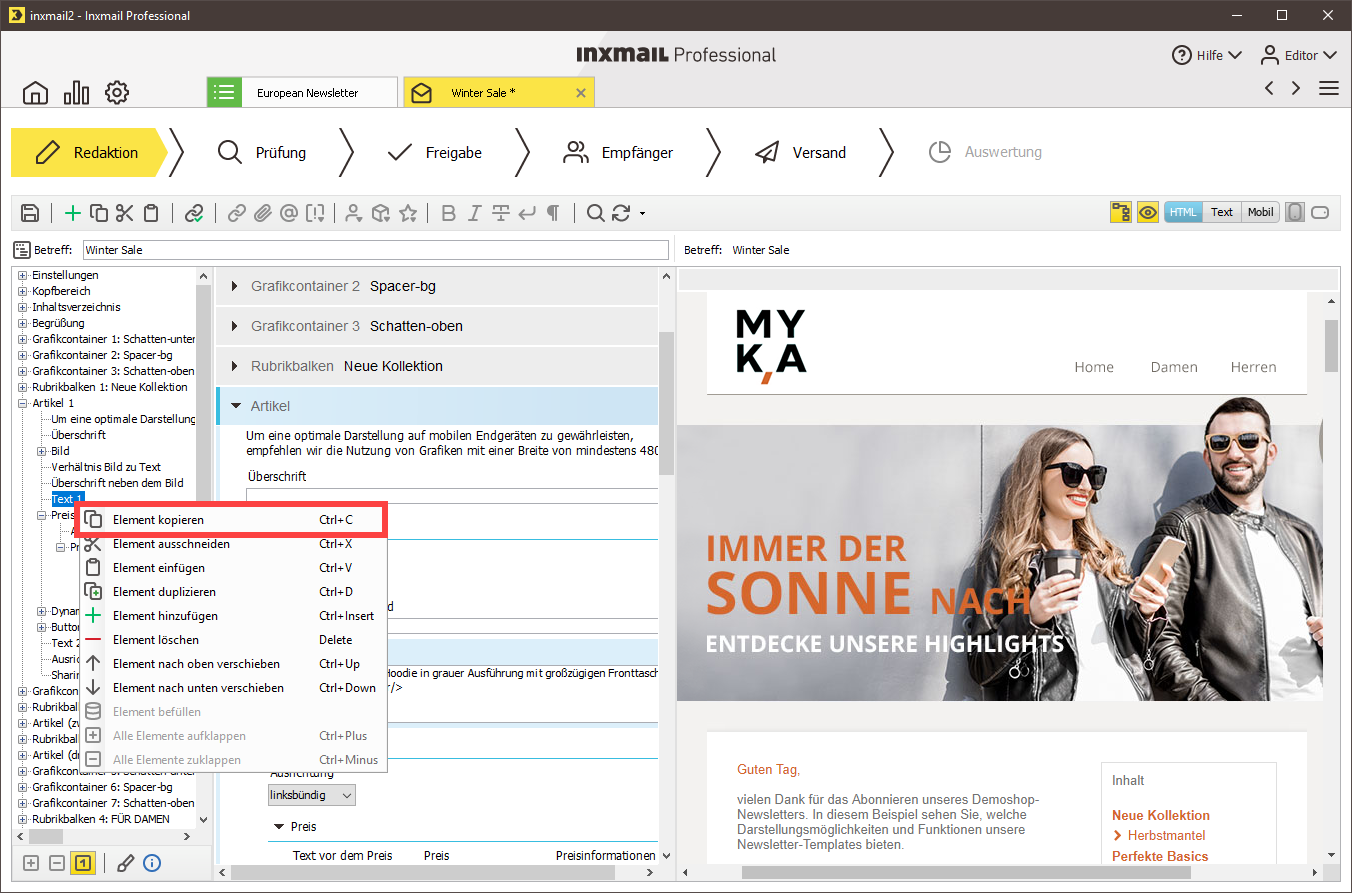Viewport: 1352px width, 893px height.
Task: Go to the previous tab with left arrow
Action: 1269,88
